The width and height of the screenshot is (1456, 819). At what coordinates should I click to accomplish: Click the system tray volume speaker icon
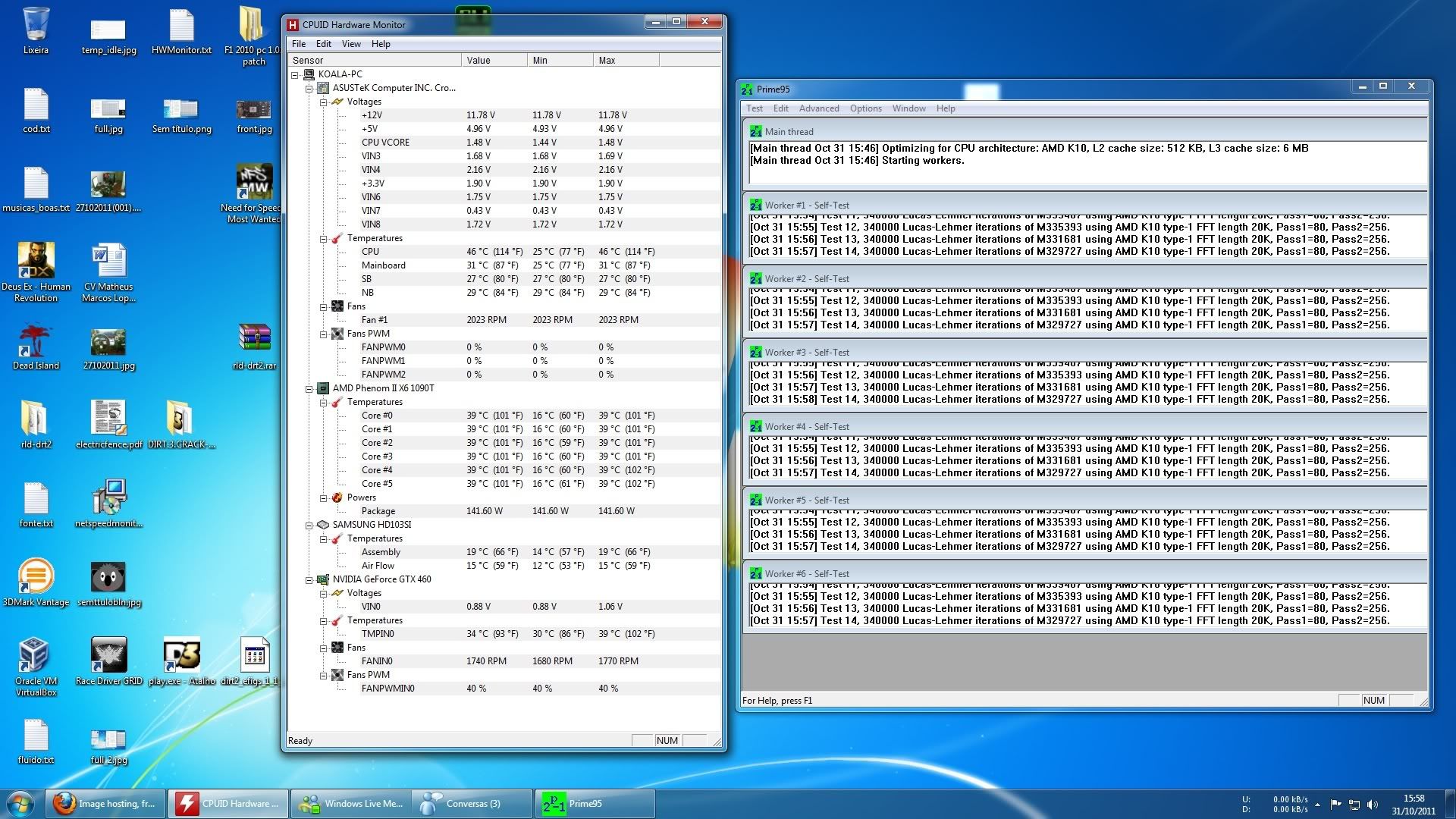pyautogui.click(x=1373, y=805)
